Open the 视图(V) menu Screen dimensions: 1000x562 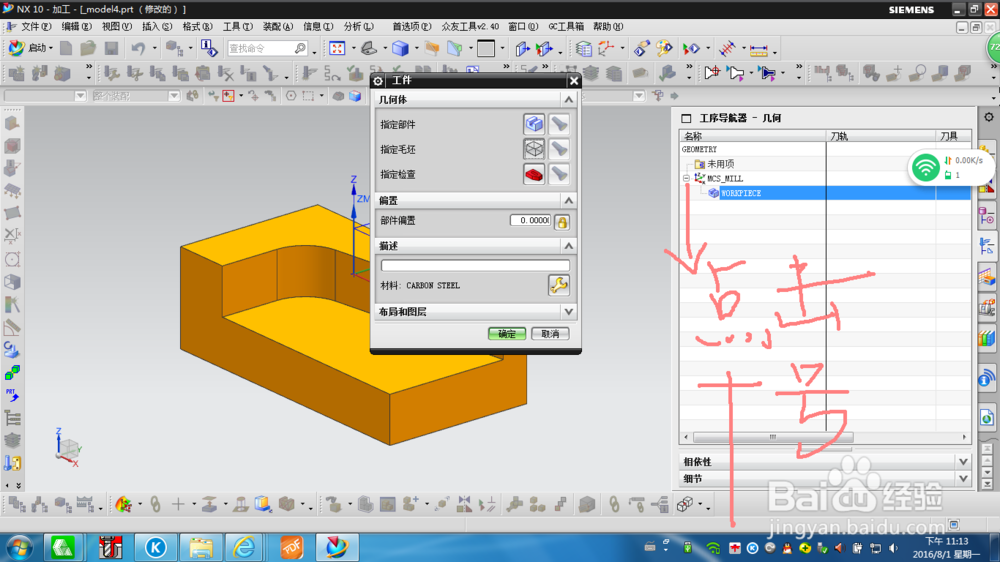(117, 26)
